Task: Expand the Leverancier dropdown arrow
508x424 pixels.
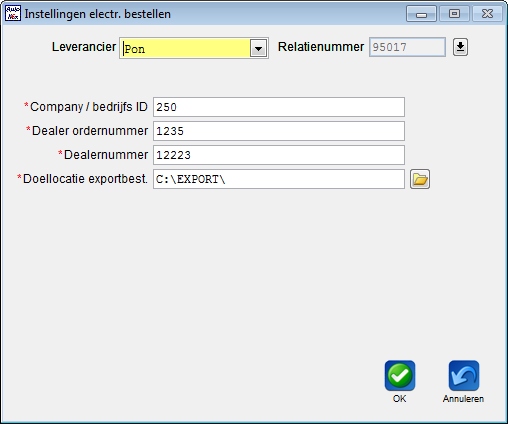Action: (258, 49)
